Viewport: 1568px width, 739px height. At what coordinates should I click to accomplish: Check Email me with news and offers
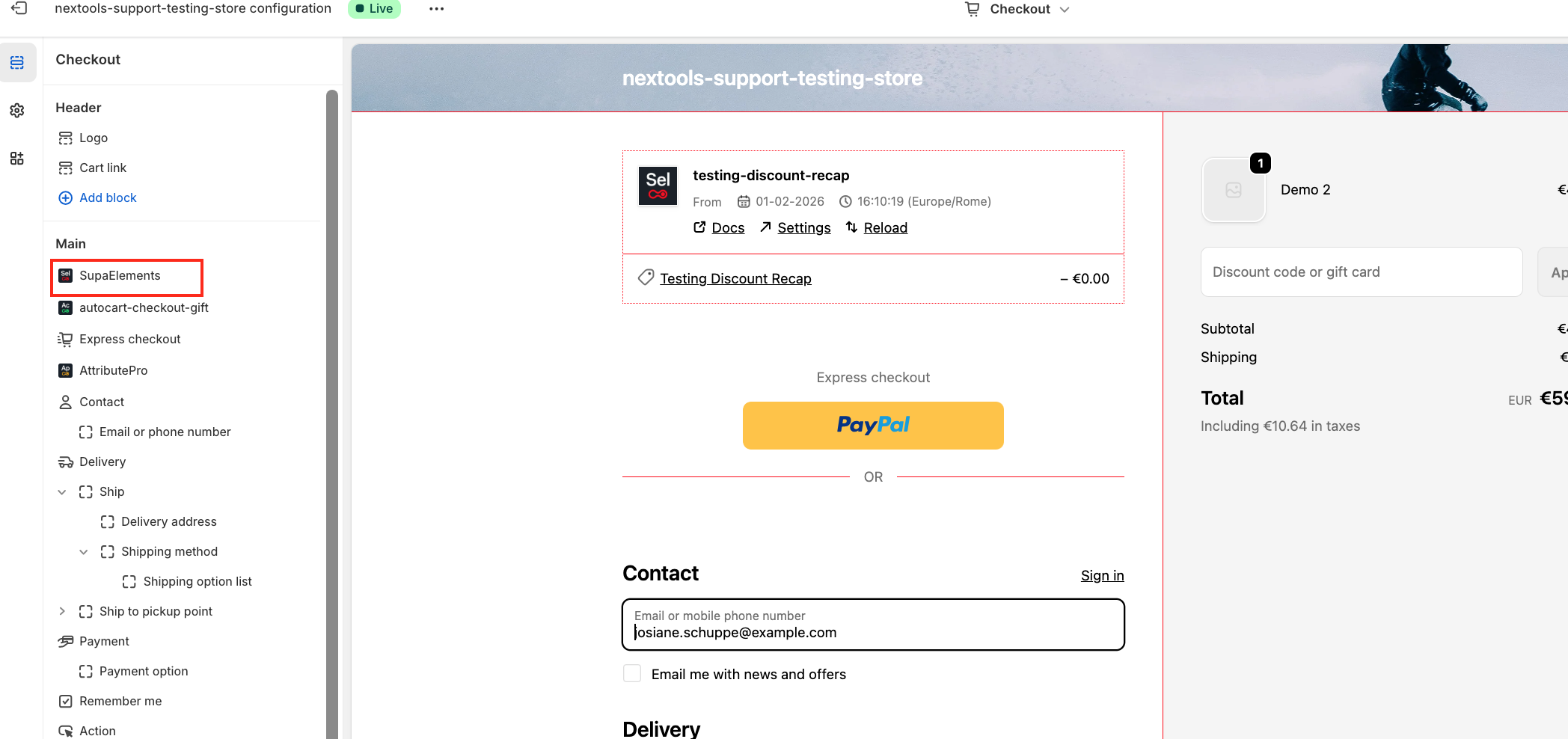click(x=632, y=674)
